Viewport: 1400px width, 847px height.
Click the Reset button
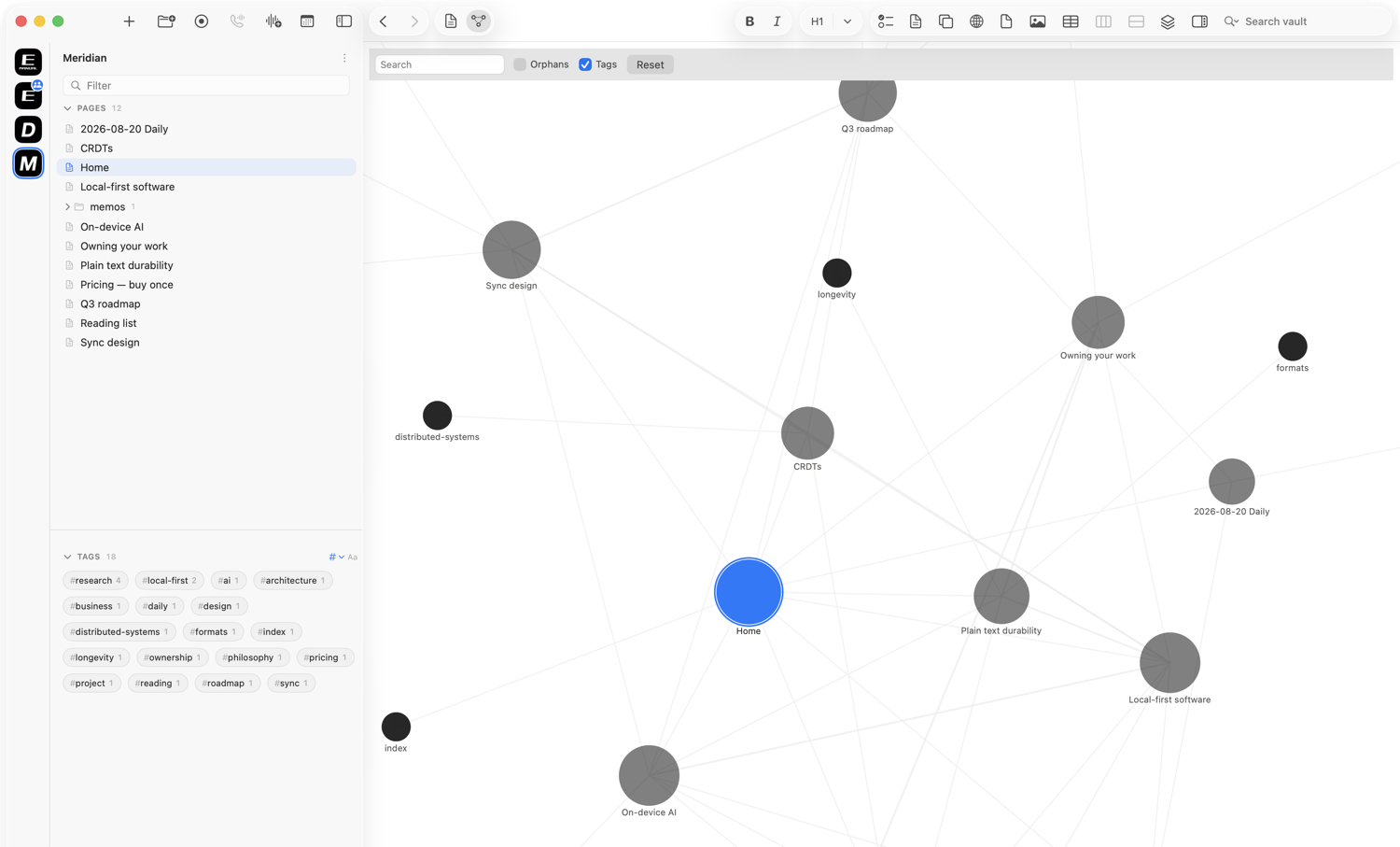pyautogui.click(x=650, y=64)
